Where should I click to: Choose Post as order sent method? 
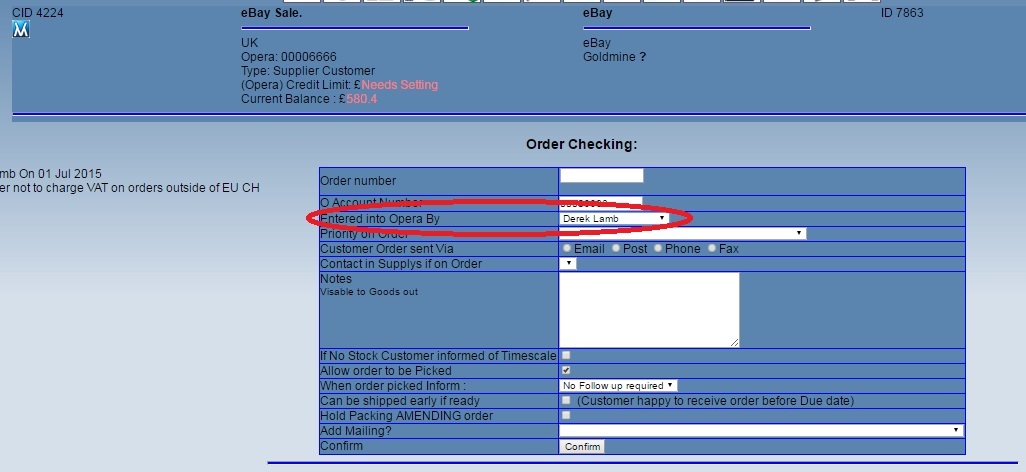pos(616,248)
